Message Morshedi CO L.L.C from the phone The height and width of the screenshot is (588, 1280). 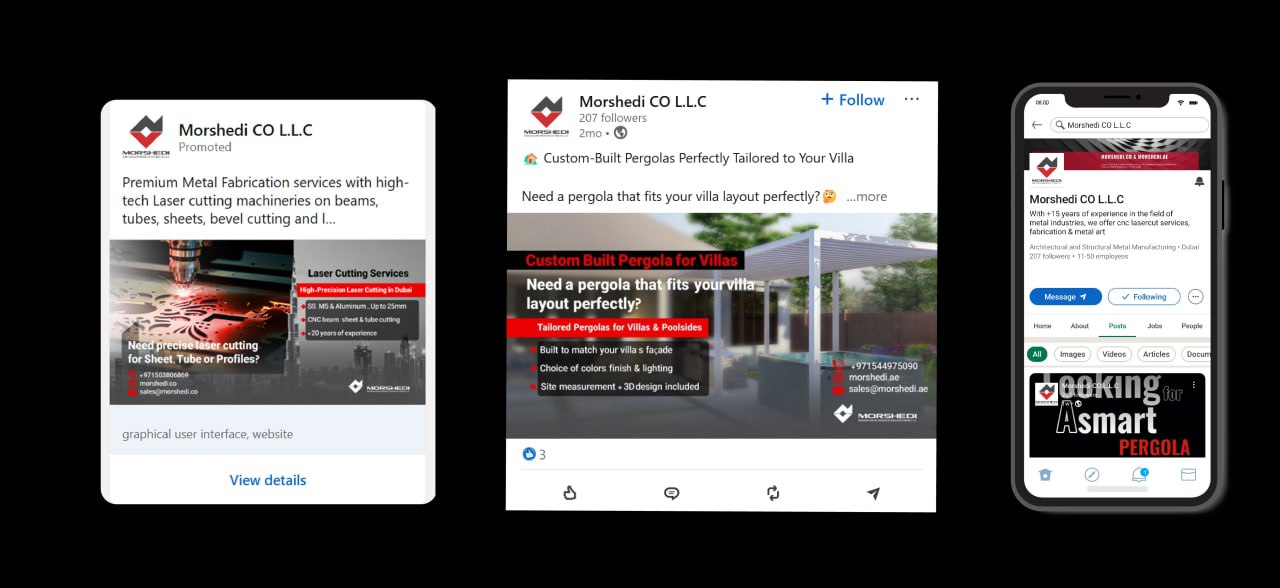point(1065,297)
